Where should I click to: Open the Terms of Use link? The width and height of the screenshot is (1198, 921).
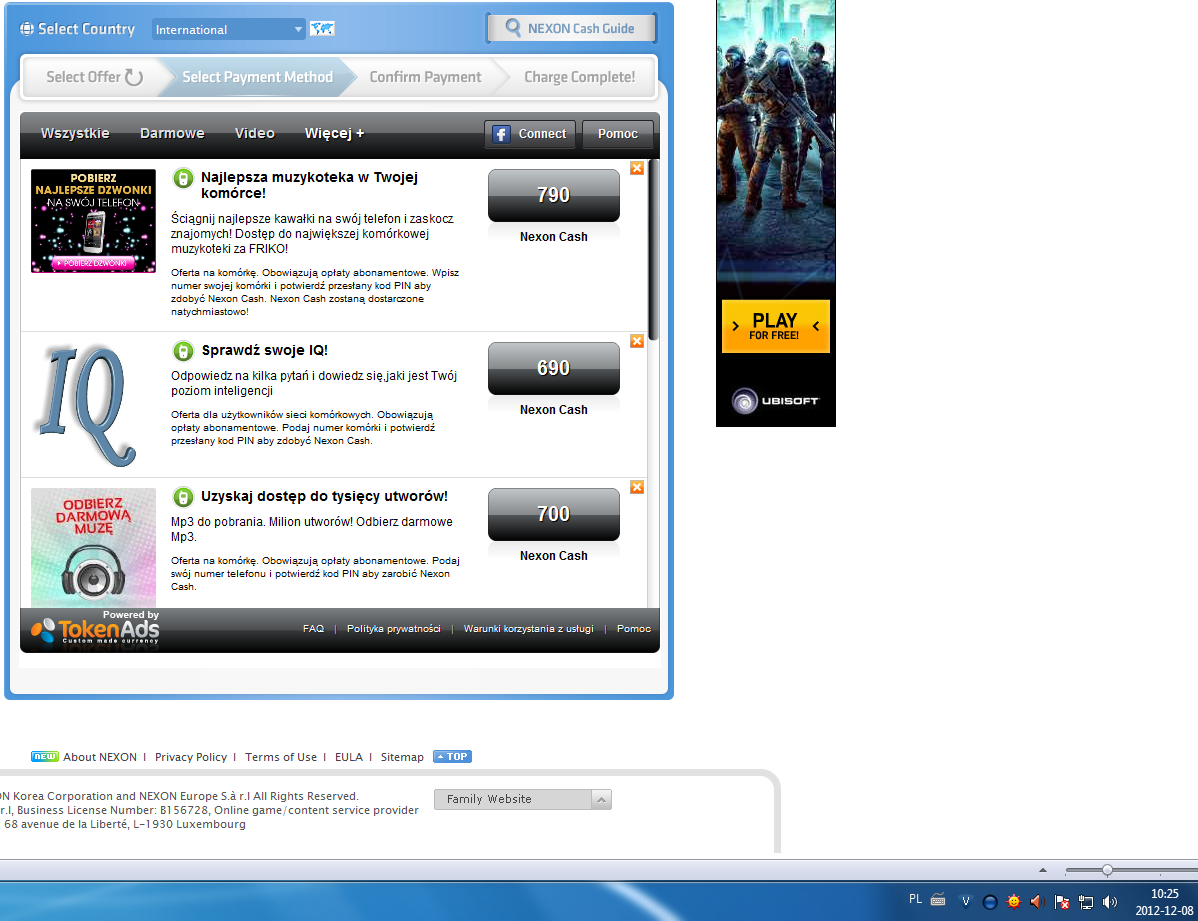(x=280, y=757)
